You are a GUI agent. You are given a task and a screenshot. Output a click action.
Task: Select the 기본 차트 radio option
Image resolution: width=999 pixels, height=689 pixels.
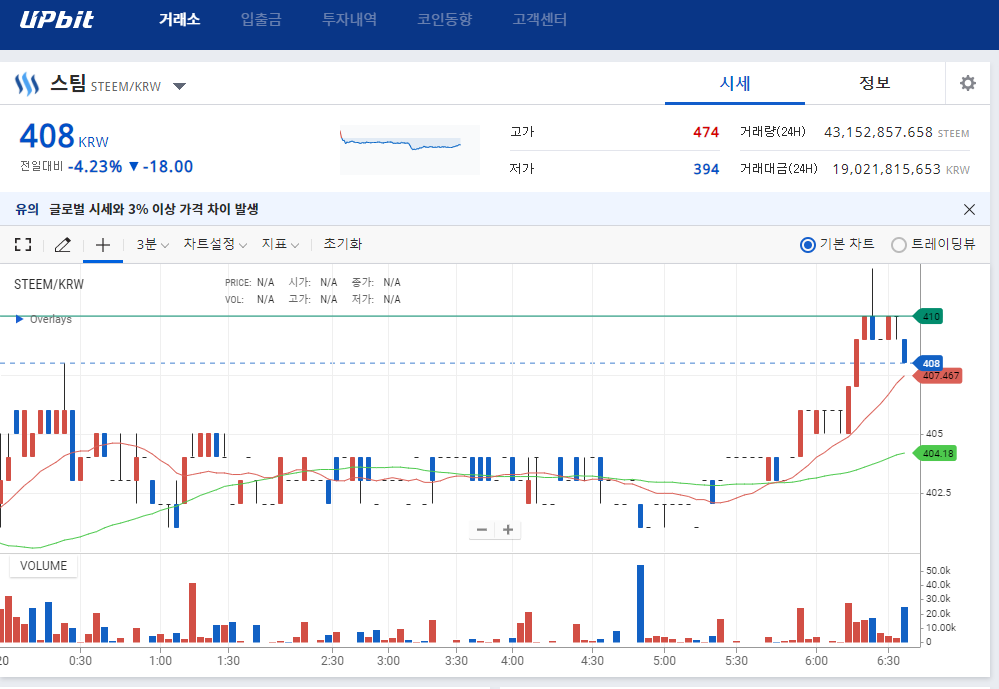click(837, 244)
